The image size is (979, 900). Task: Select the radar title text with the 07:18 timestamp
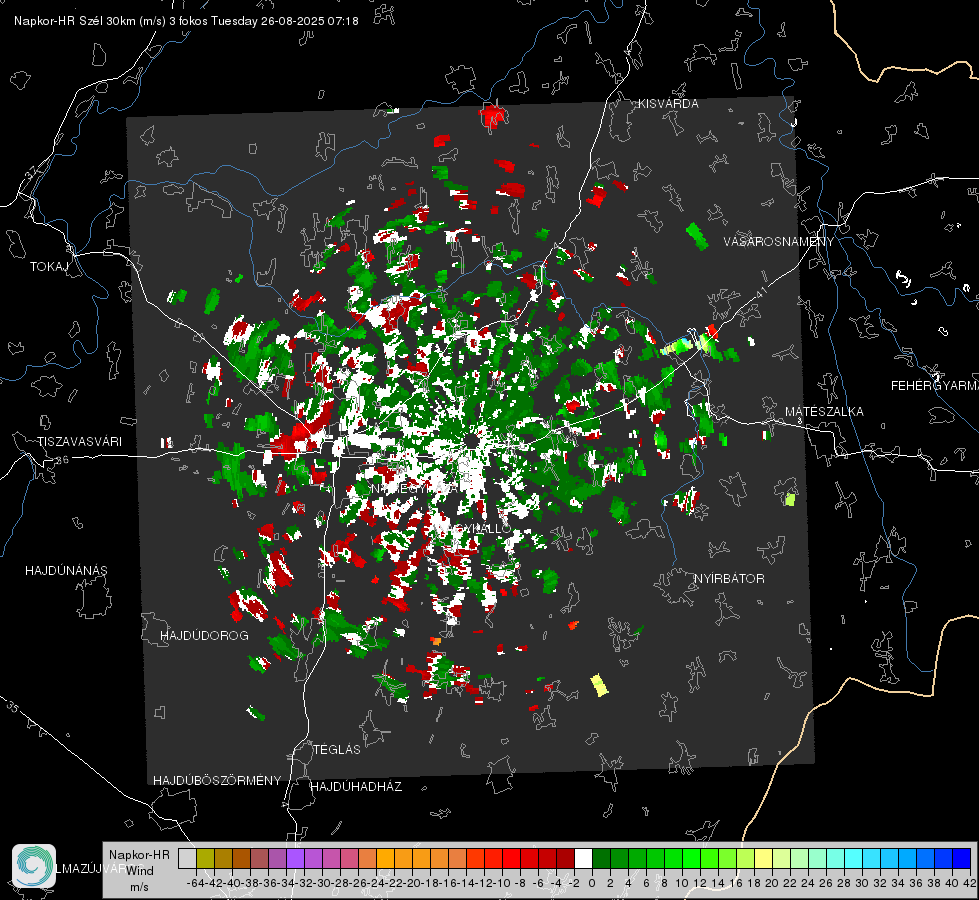[186, 21]
